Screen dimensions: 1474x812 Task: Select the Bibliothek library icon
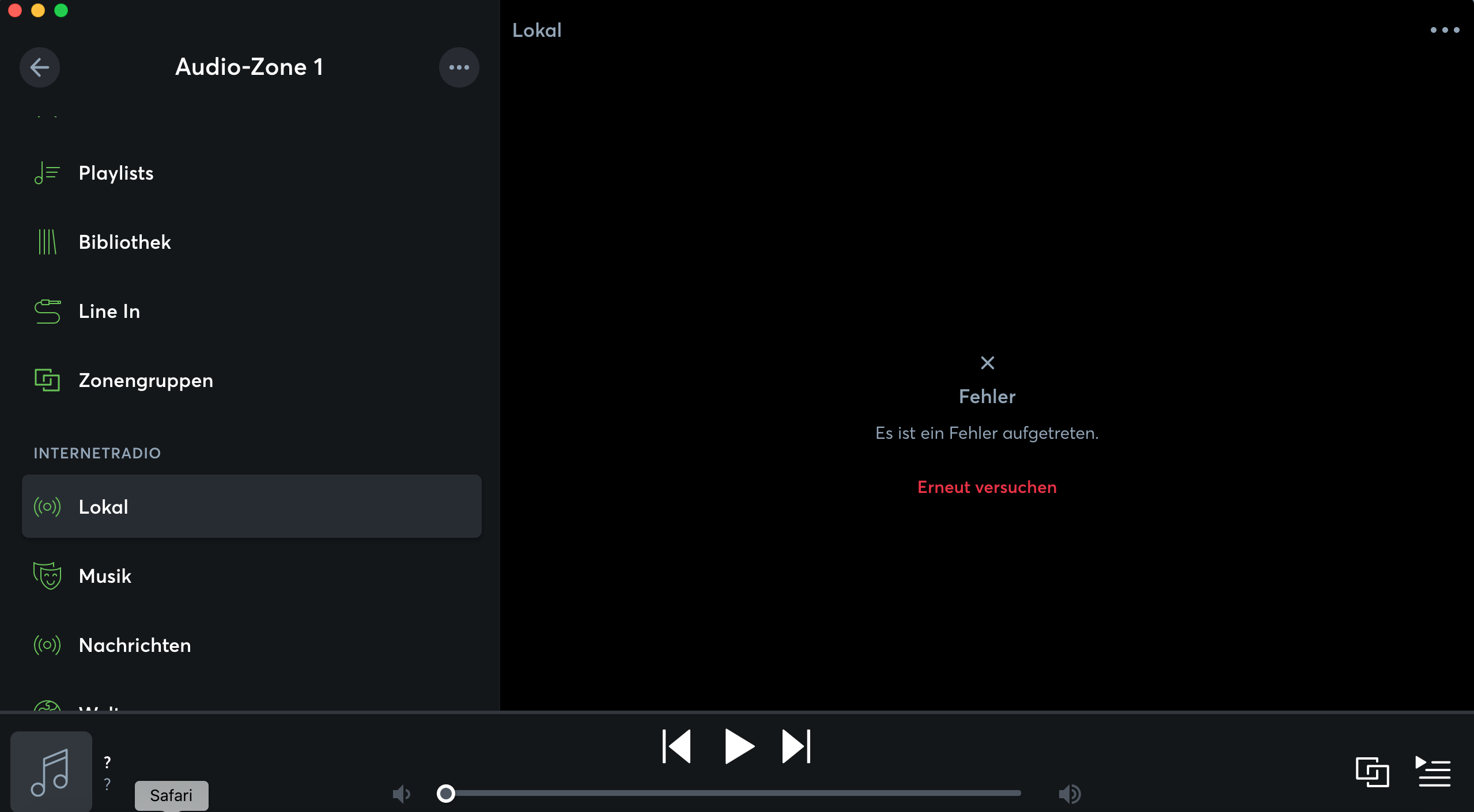47,242
